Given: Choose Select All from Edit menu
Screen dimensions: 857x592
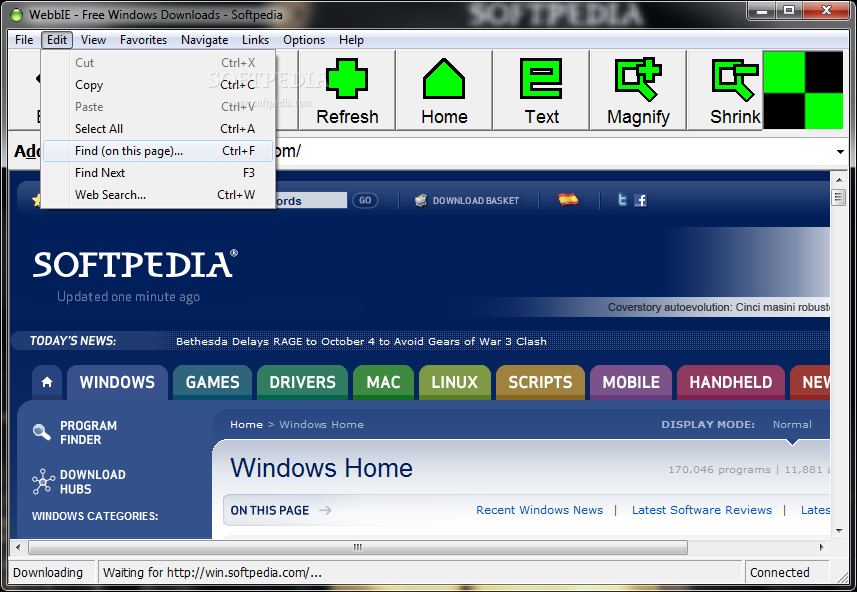Looking at the screenshot, I should pos(157,128).
